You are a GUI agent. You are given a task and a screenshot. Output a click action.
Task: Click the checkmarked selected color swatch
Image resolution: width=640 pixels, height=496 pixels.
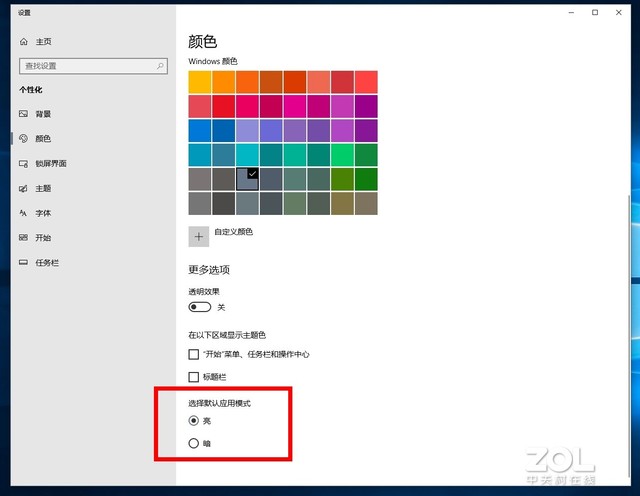(248, 178)
